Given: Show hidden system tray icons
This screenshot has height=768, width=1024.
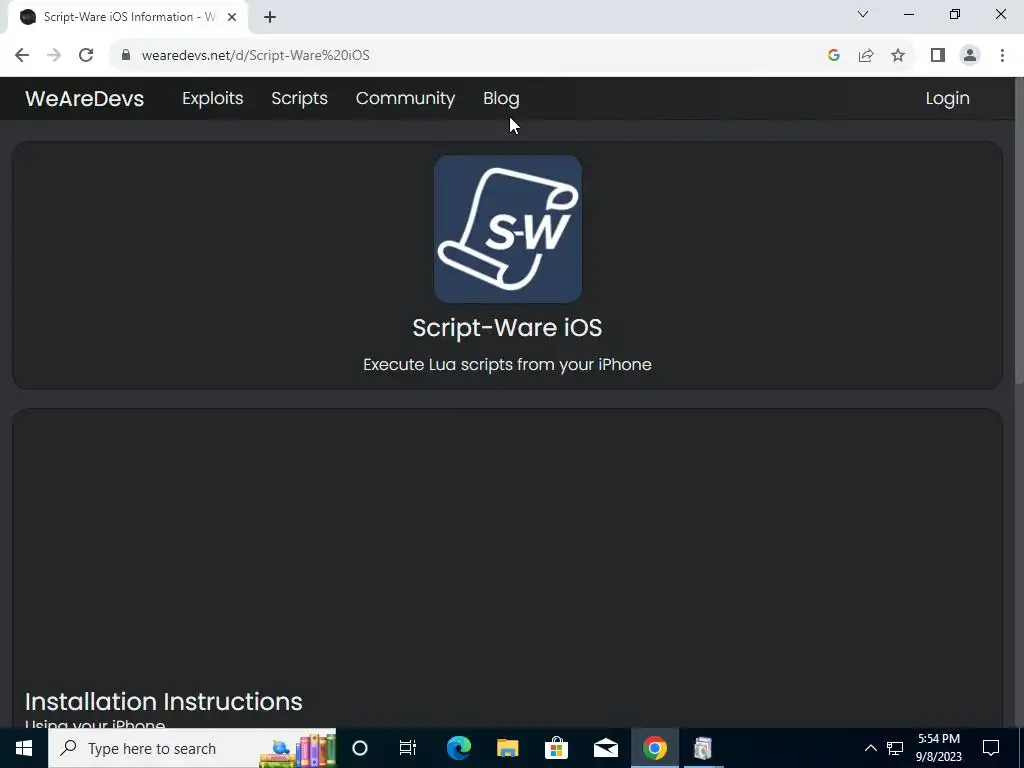Looking at the screenshot, I should pos(871,748).
